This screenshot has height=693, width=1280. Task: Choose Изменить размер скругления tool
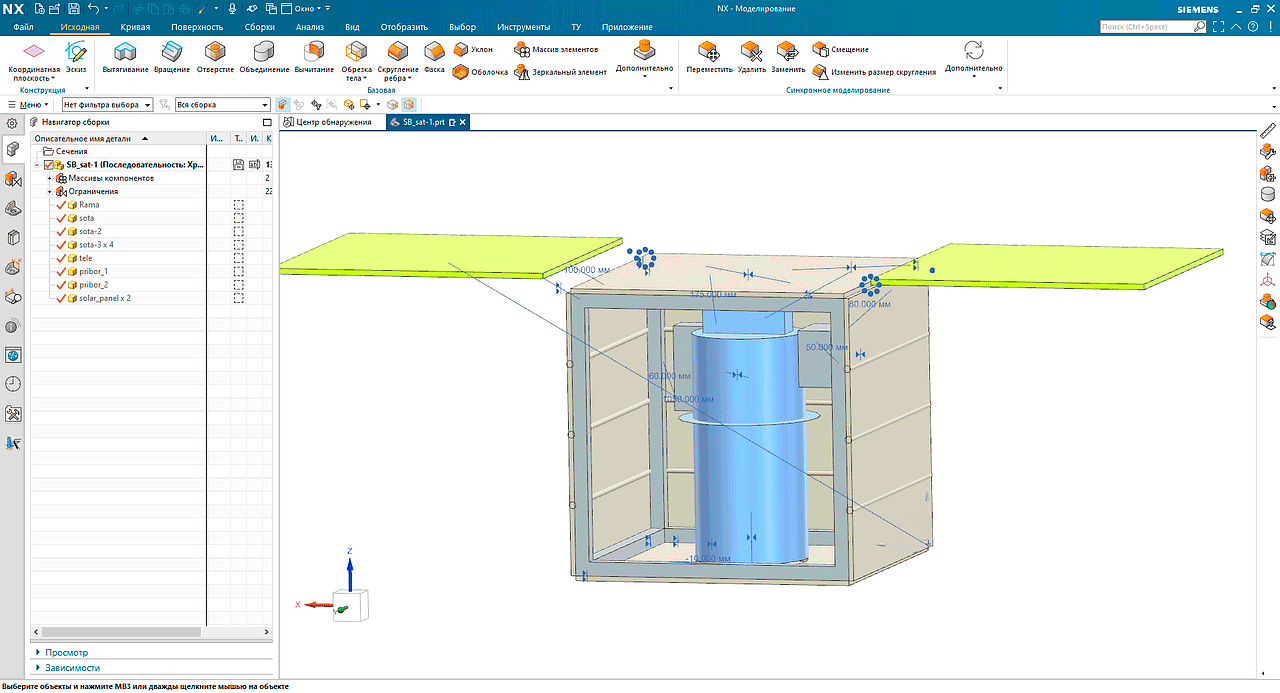[x=874, y=72]
